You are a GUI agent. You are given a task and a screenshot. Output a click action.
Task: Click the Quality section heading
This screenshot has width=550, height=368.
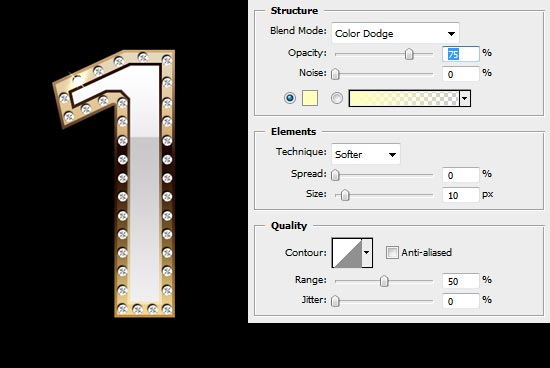[289, 226]
